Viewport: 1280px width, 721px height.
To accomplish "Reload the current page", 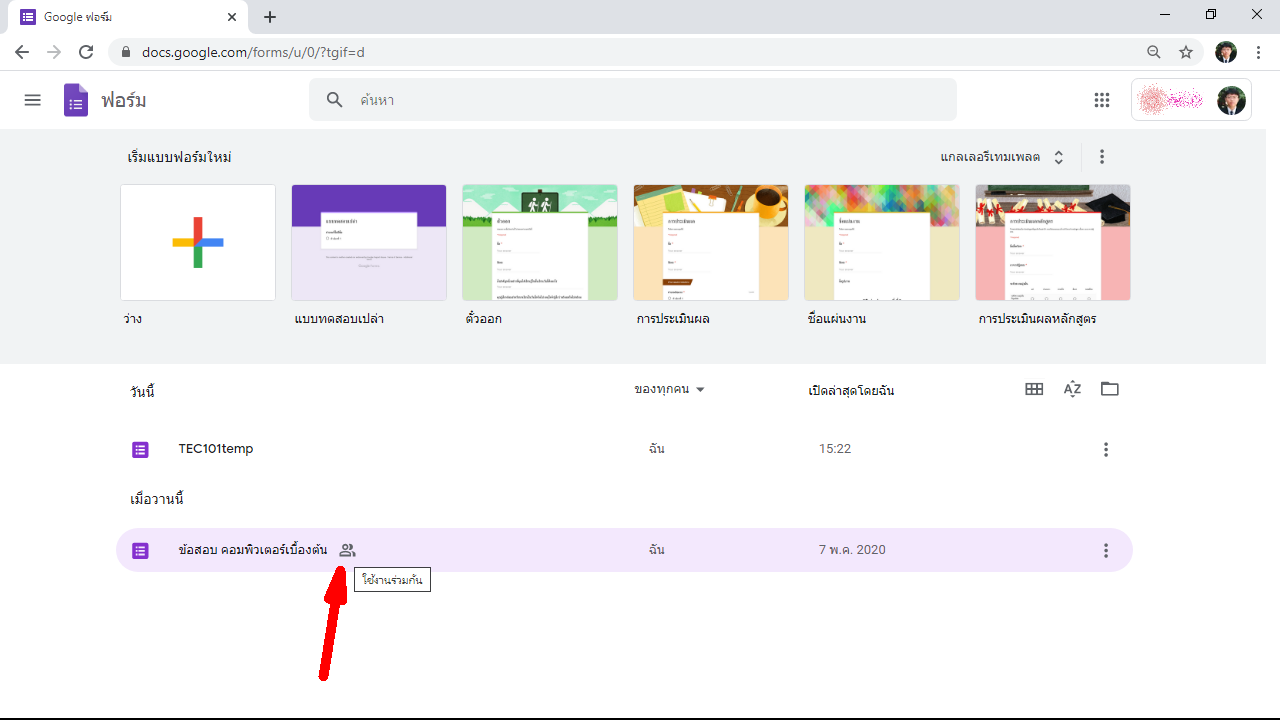I will coord(86,52).
